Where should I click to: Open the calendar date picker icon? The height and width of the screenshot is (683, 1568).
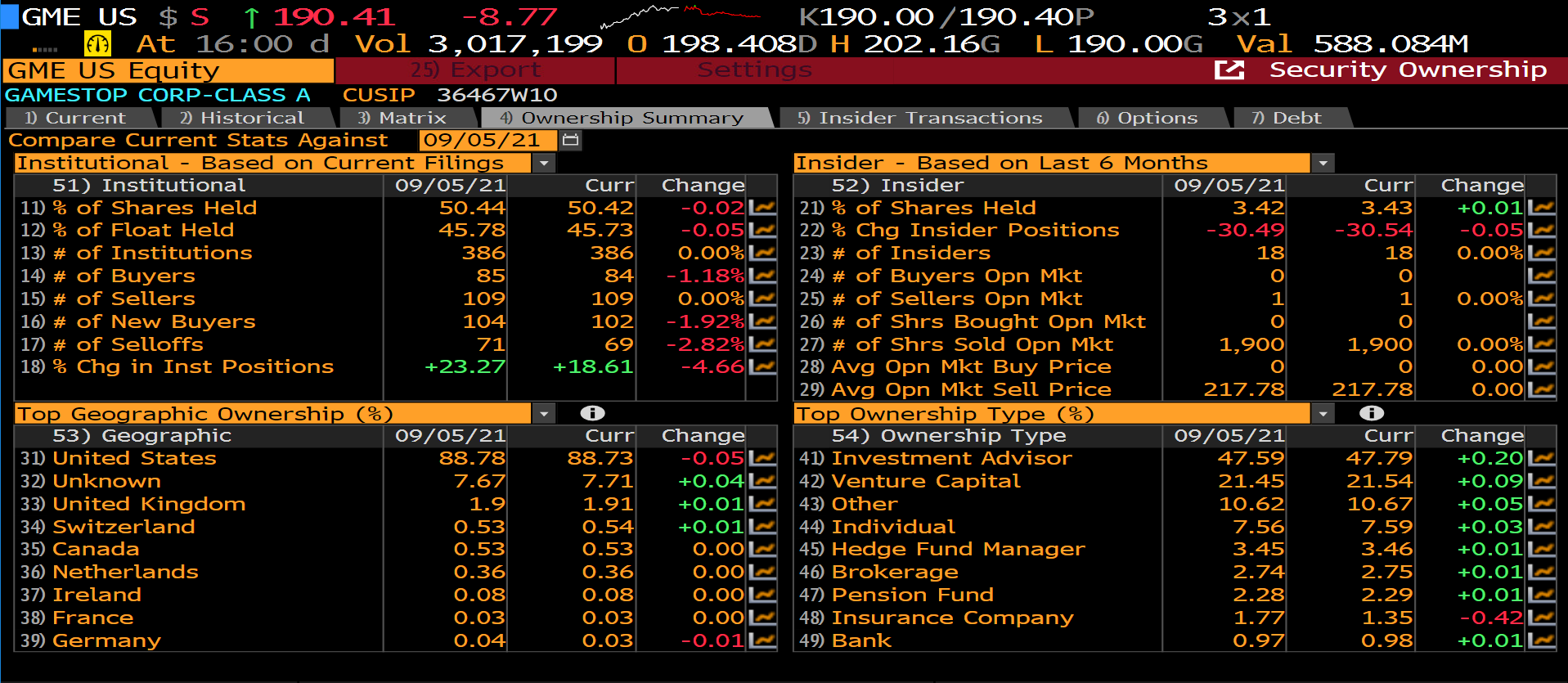pos(571,140)
